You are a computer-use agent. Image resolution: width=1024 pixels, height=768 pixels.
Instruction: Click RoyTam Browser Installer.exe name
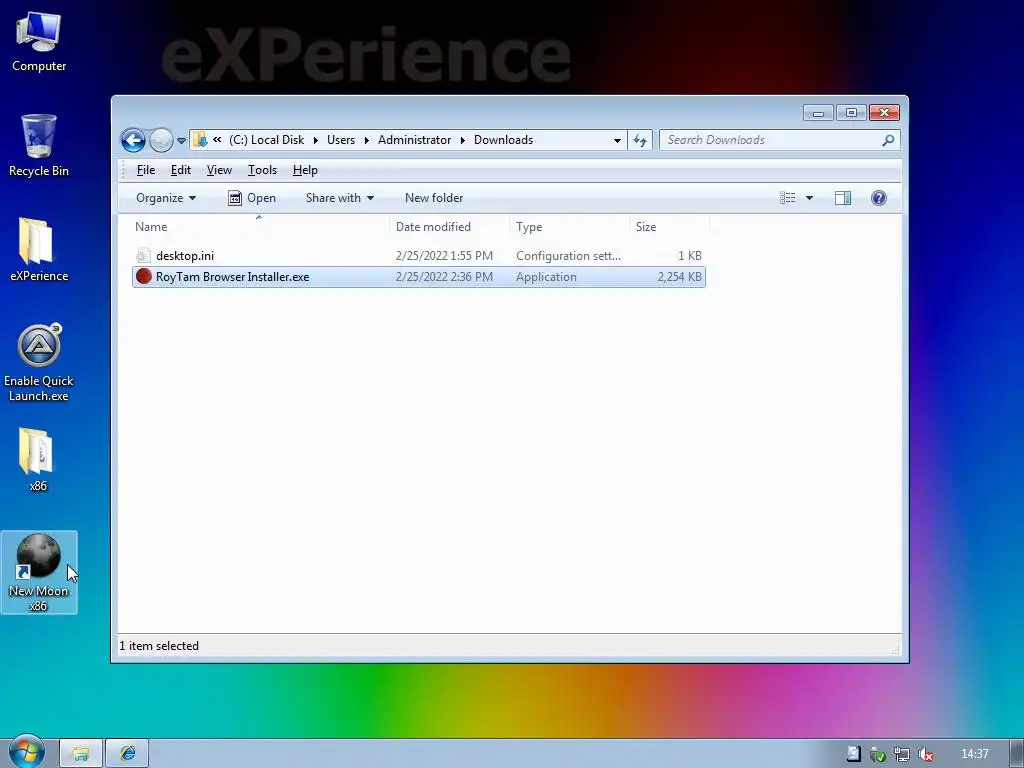232,277
